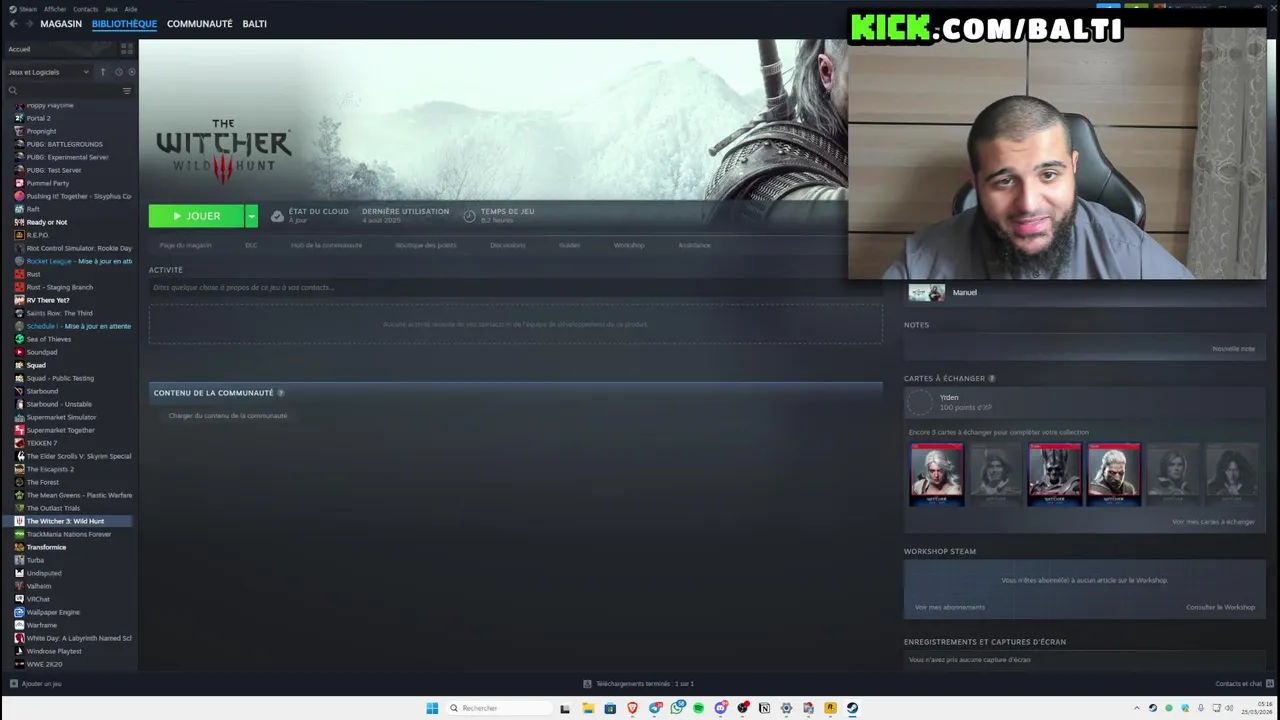The image size is (1280, 720).
Task: Click the sort ascending arrow icon
Action: (x=102, y=72)
